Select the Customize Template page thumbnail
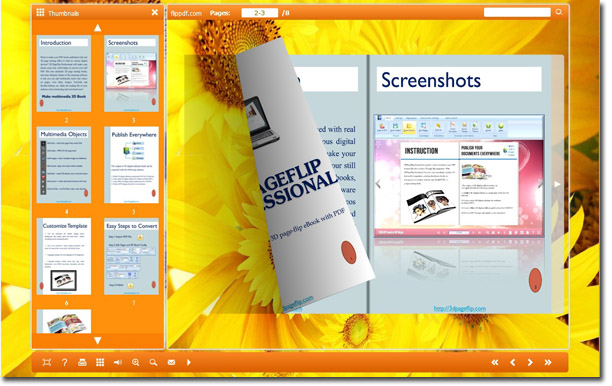The width and height of the screenshot is (612, 386). coord(64,256)
